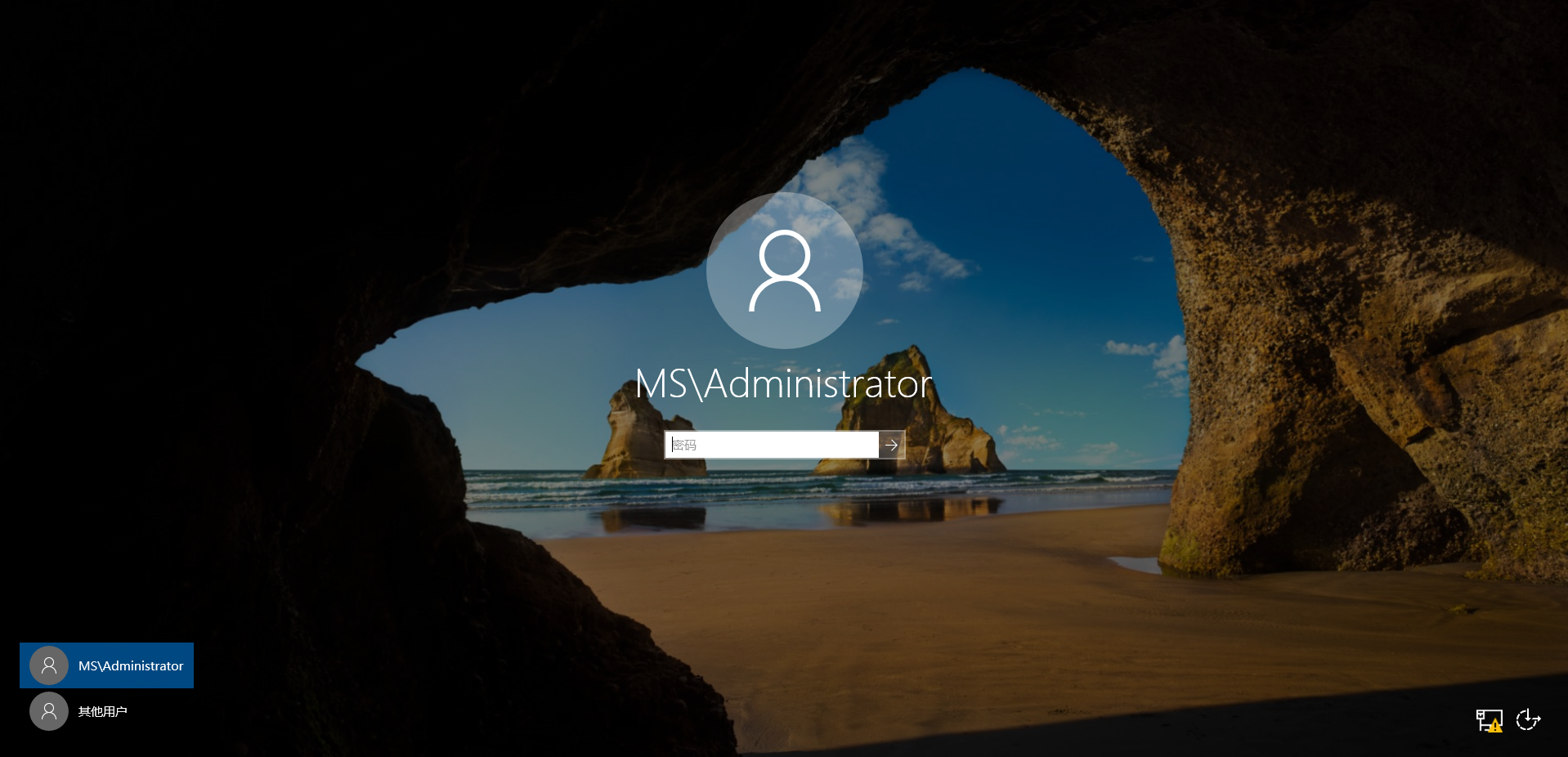Click the yellow network warning triangle
This screenshot has height=757, width=1568.
[x=1495, y=726]
